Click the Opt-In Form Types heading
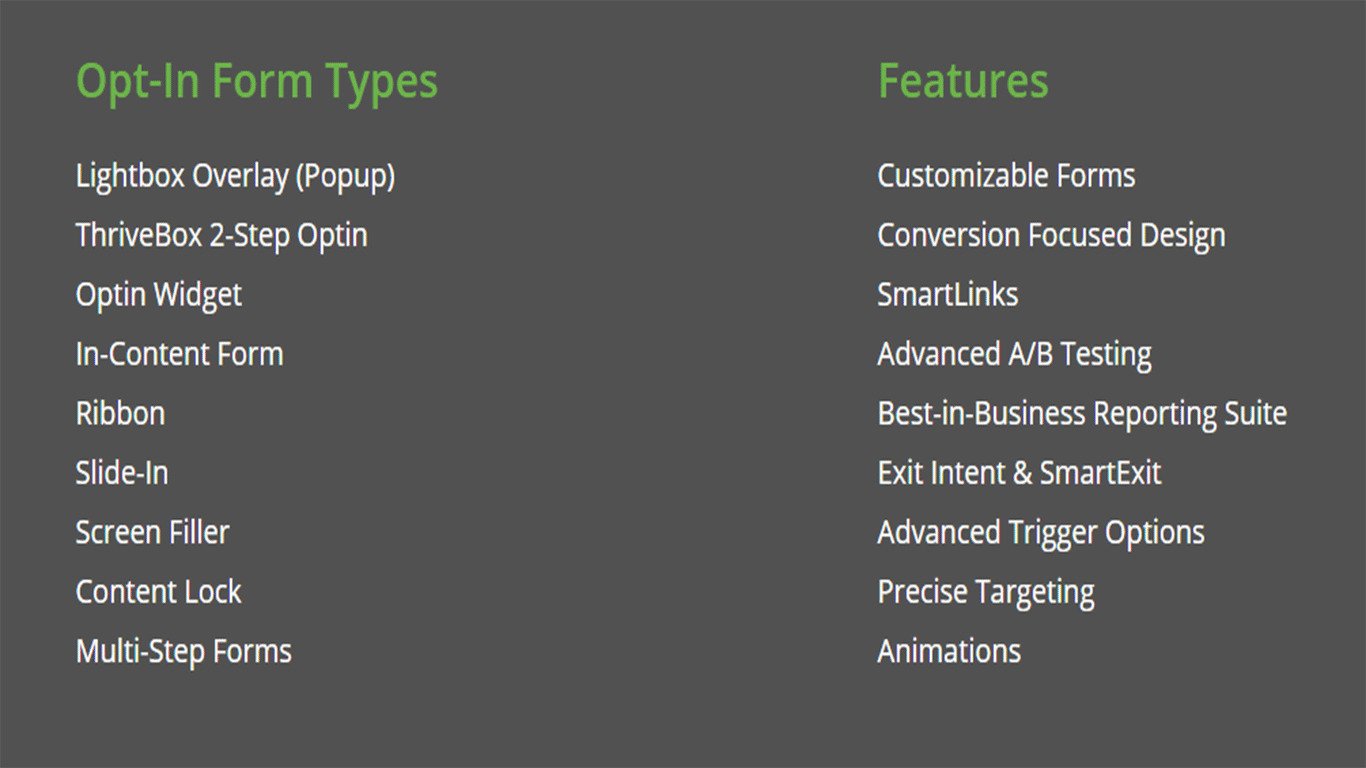 (x=257, y=82)
